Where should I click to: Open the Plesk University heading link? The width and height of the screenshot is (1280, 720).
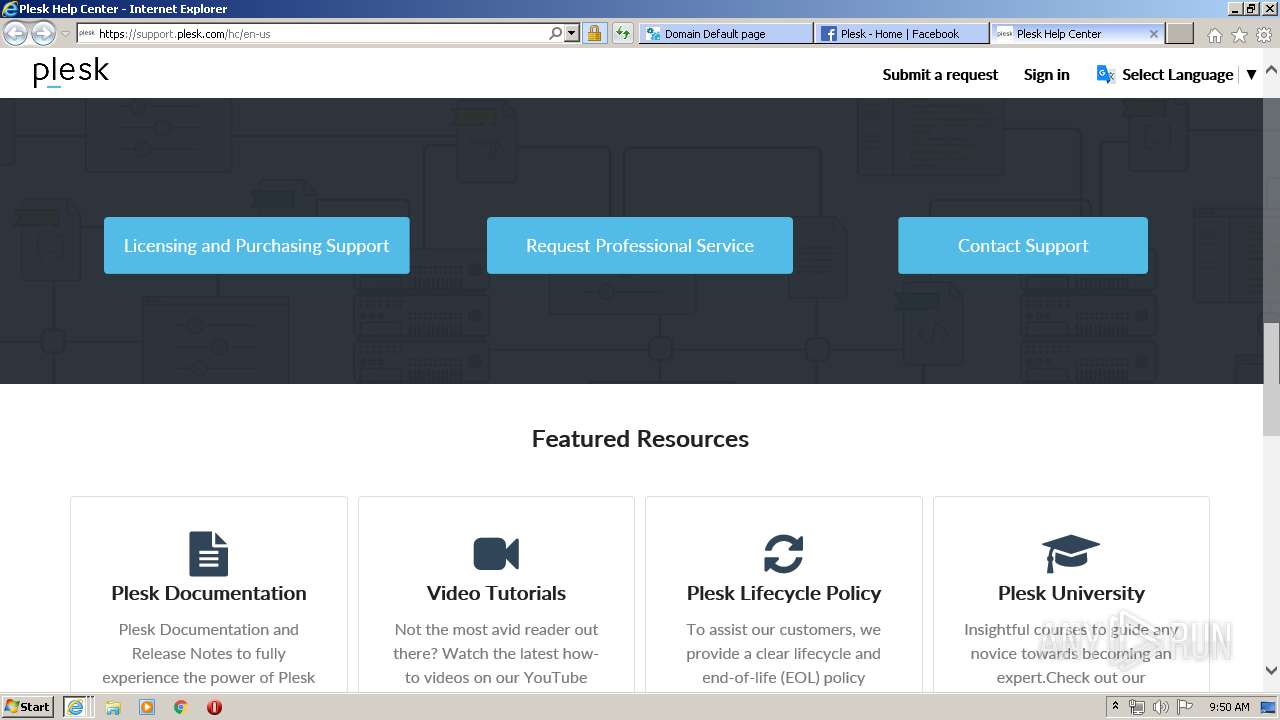(1071, 593)
